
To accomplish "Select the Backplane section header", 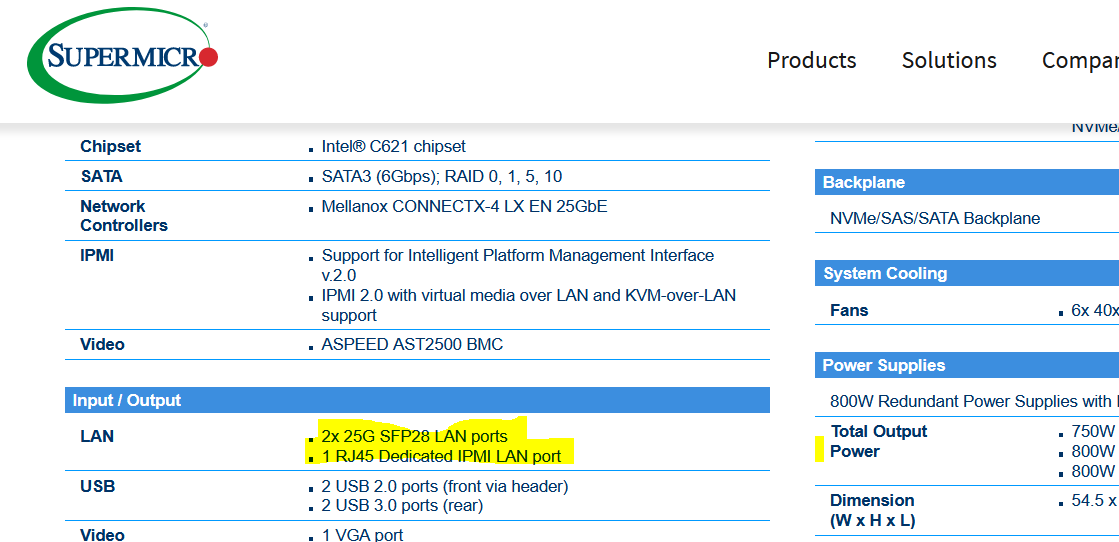I will 863,182.
